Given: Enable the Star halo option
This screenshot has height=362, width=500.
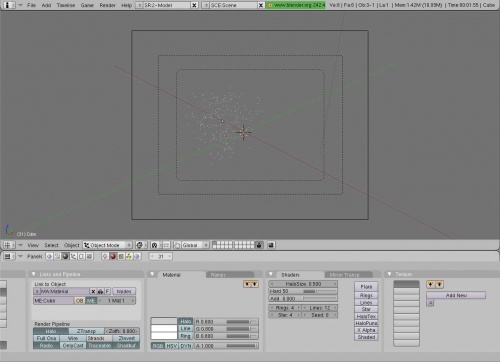Looking at the screenshot, I should 366,309.
